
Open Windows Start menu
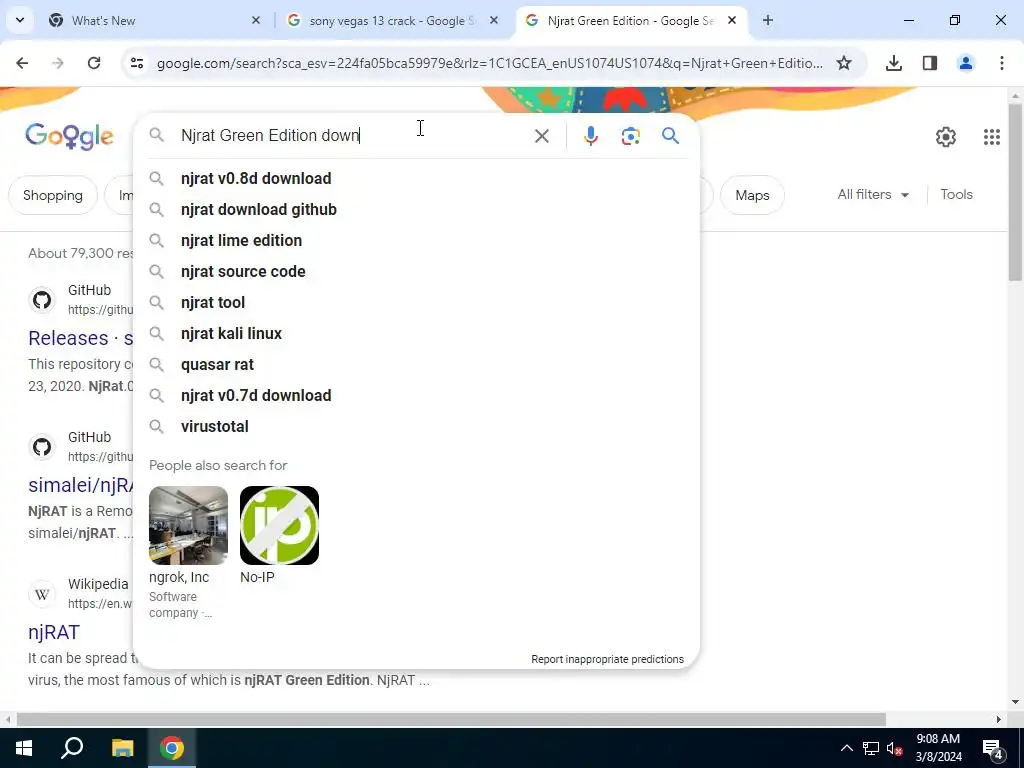pos(24,748)
